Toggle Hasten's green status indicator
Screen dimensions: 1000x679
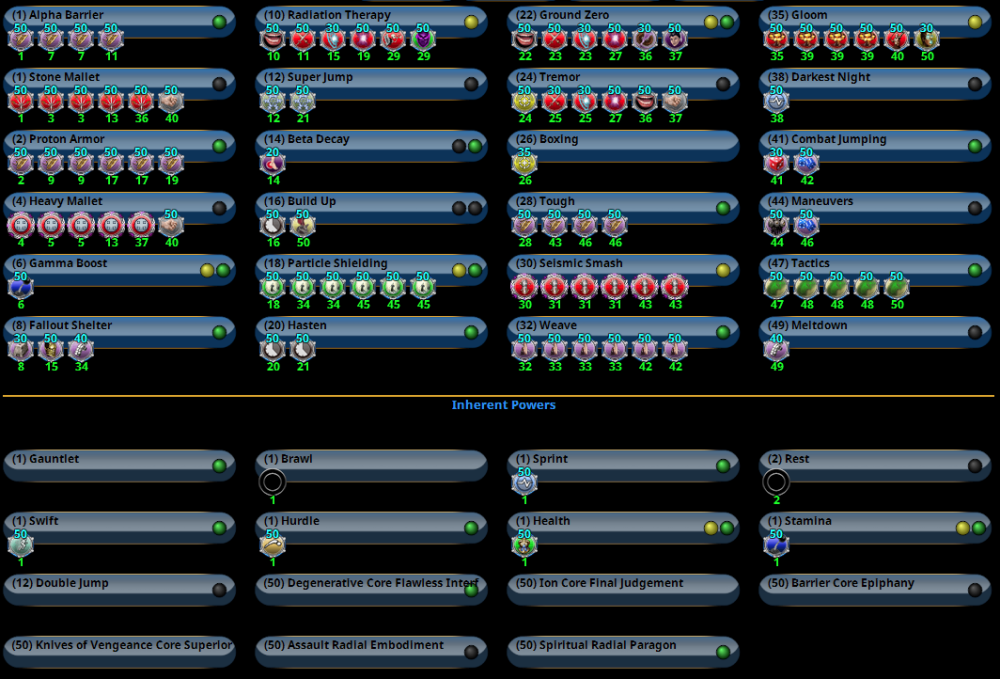coord(471,332)
